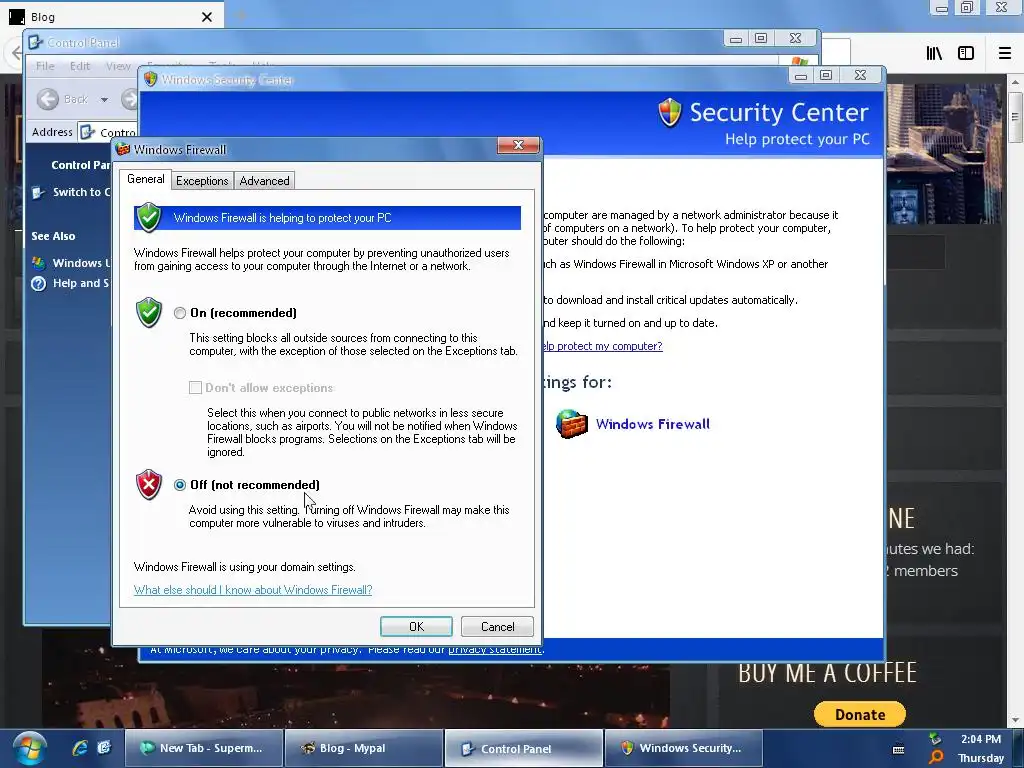Click the firewall brick wall icon in Security Center
This screenshot has width=1024, height=768.
[x=571, y=424]
